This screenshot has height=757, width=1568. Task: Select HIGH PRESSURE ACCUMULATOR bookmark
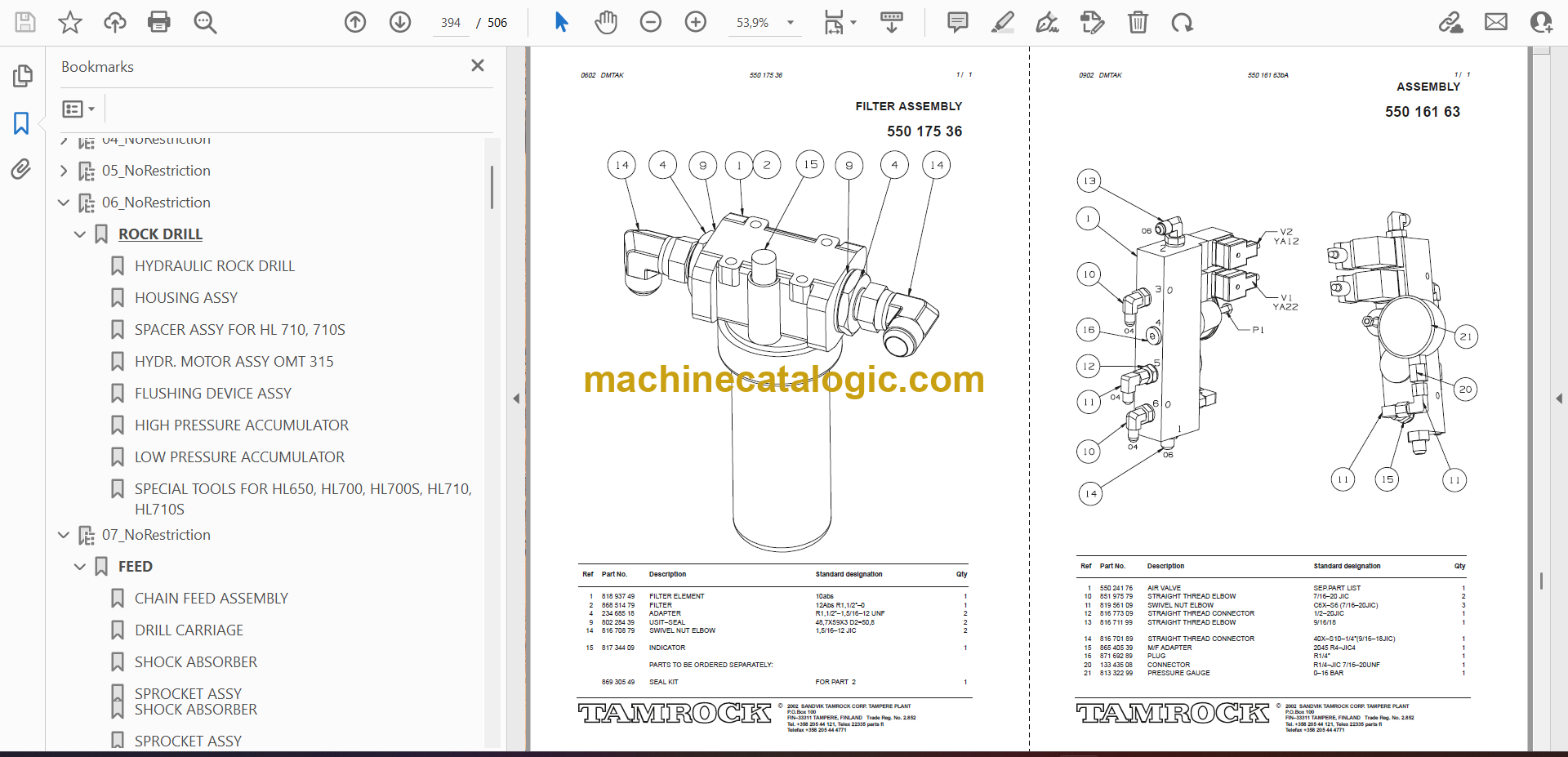242,425
